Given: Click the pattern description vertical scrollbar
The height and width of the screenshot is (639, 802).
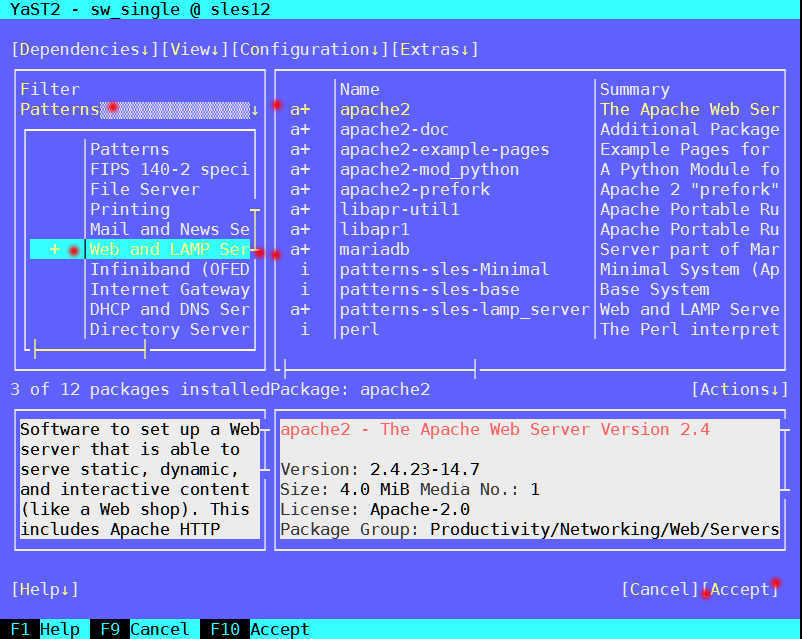Looking at the screenshot, I should (x=264, y=450).
